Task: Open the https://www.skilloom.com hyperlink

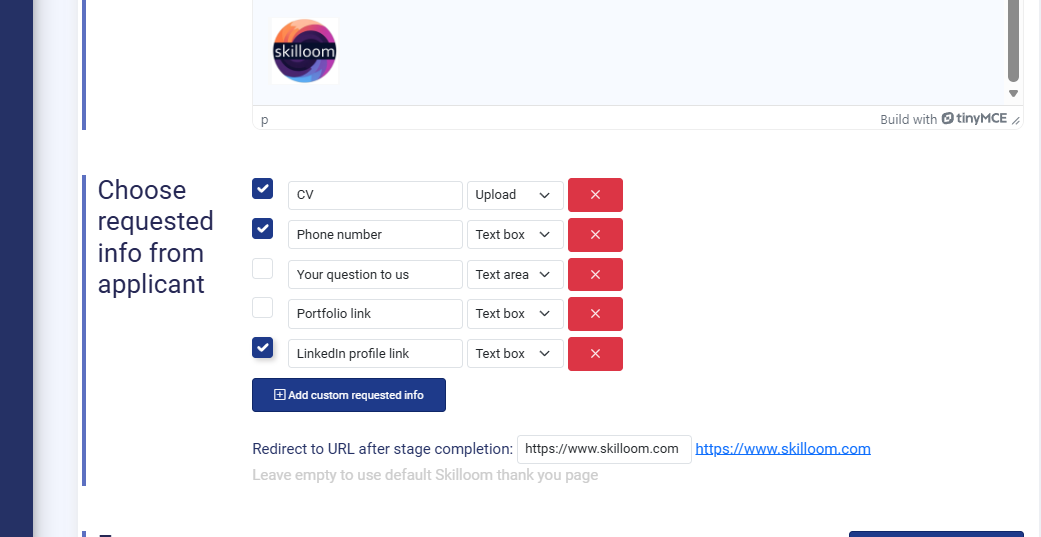Action: point(782,449)
